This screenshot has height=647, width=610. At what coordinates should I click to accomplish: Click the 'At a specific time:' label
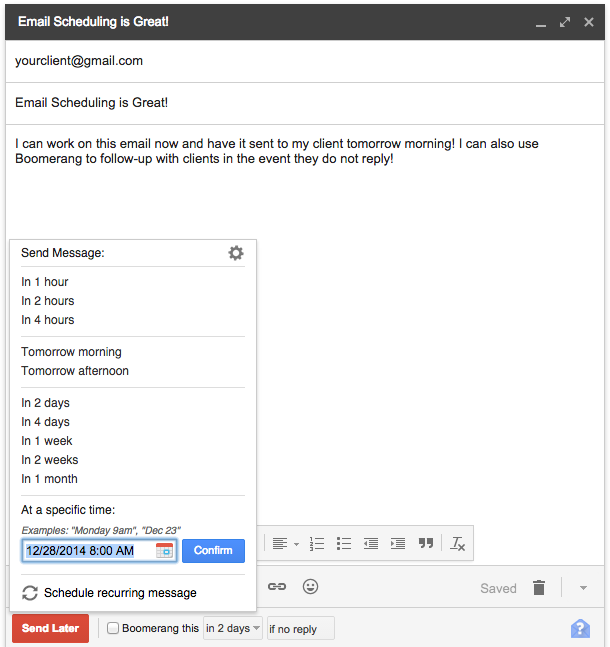68,510
